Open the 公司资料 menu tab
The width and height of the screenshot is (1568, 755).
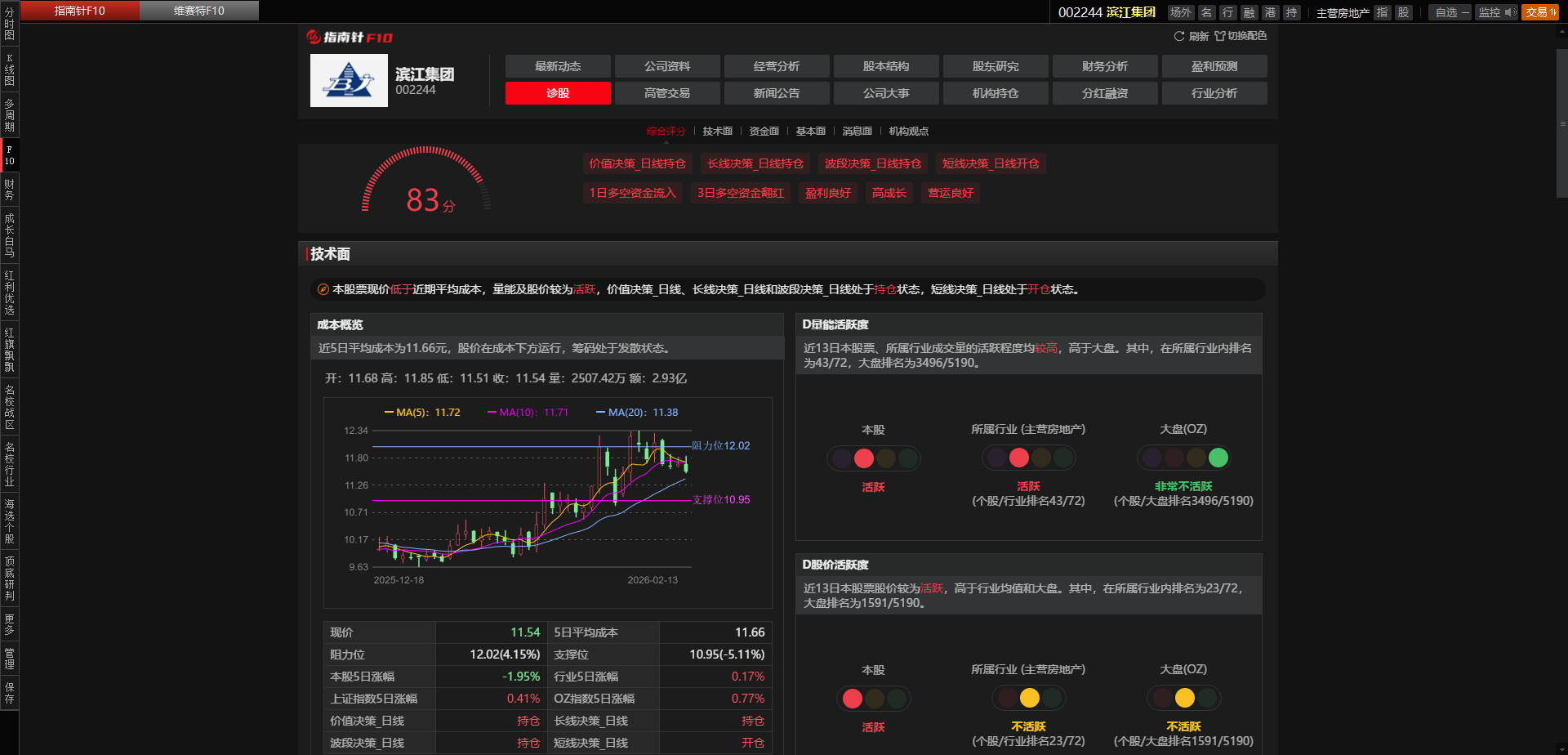[667, 66]
